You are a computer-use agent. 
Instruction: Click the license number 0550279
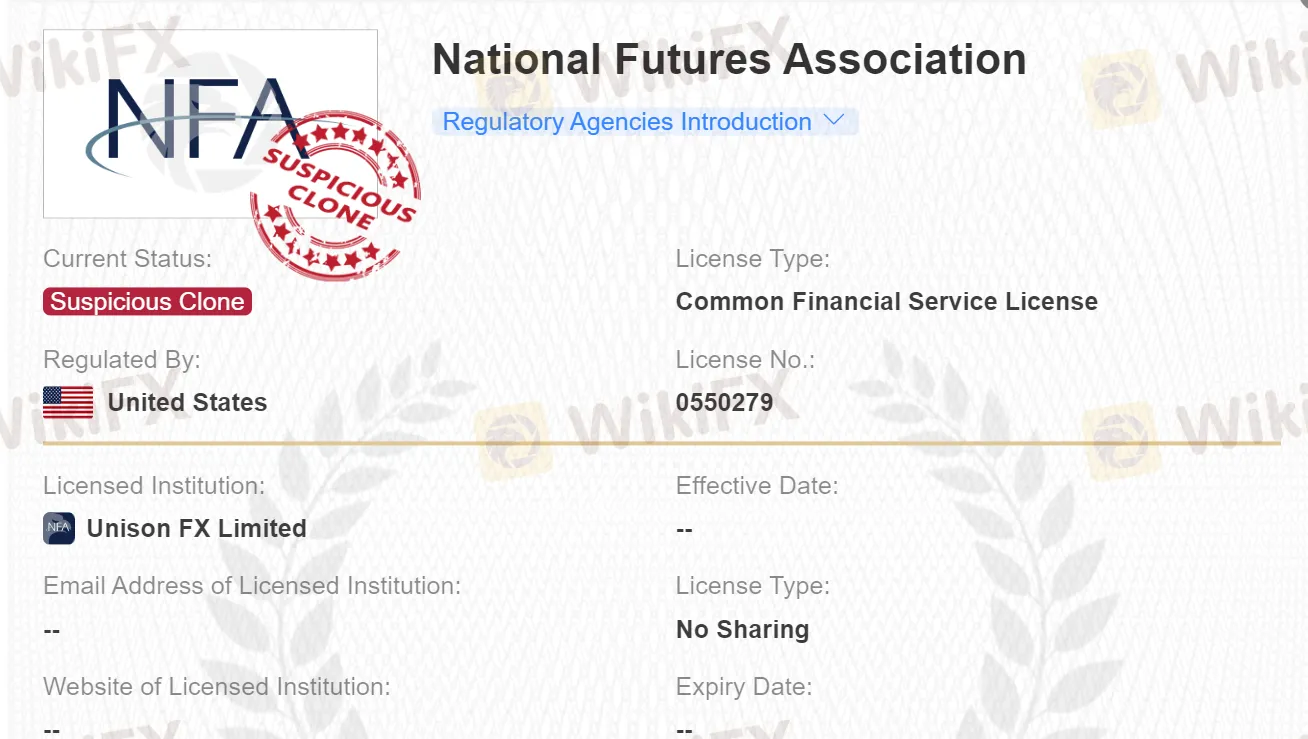pos(725,401)
